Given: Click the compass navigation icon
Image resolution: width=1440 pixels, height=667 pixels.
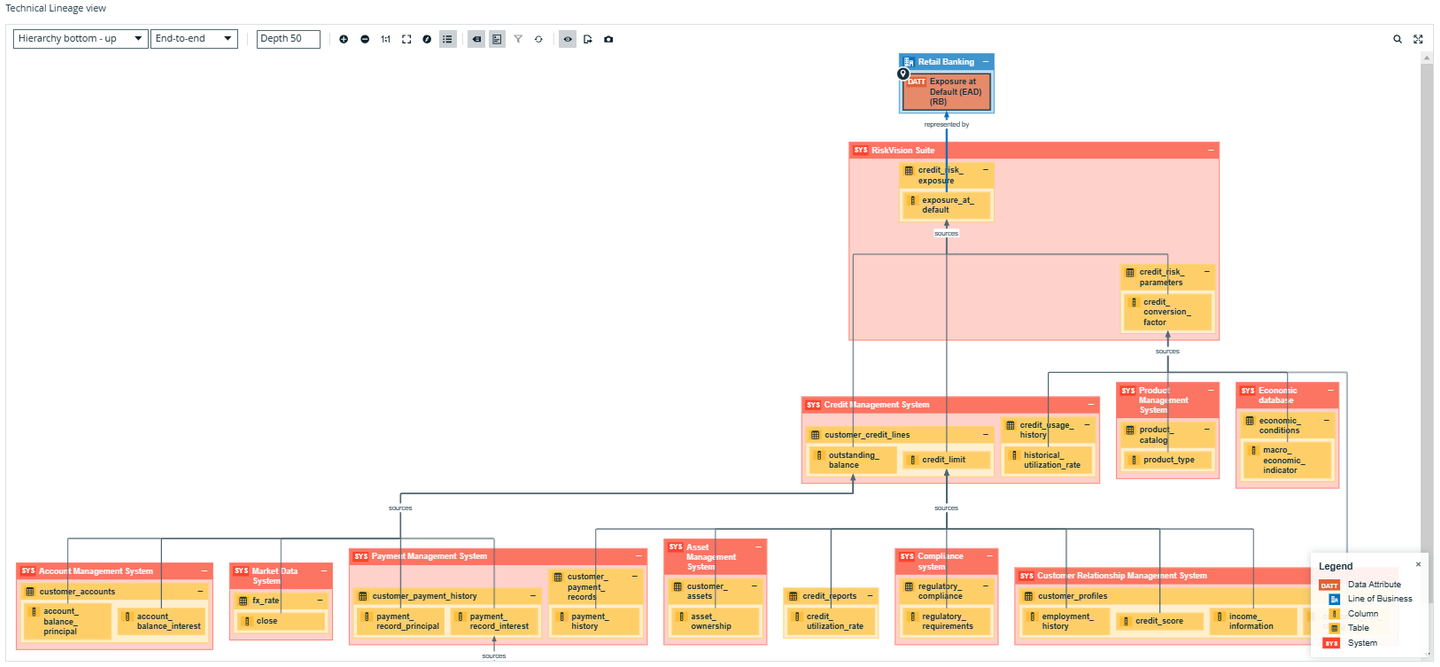Looking at the screenshot, I should (427, 39).
